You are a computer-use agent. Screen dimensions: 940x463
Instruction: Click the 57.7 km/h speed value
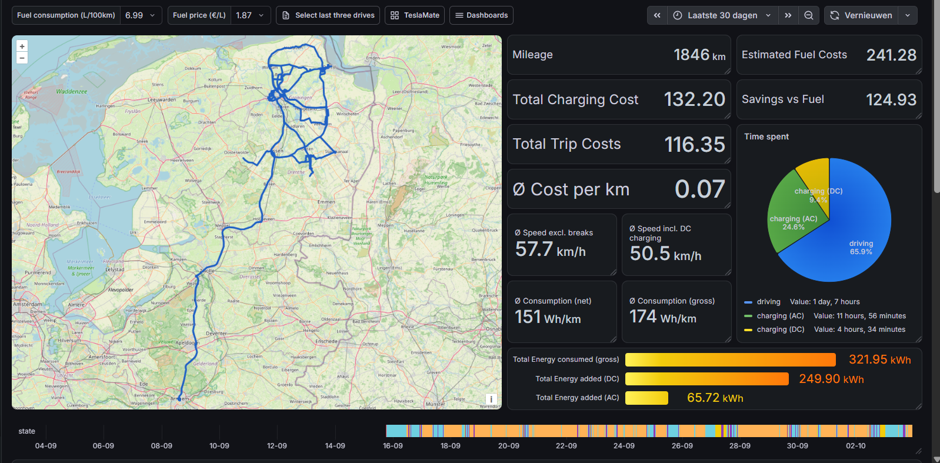point(550,250)
